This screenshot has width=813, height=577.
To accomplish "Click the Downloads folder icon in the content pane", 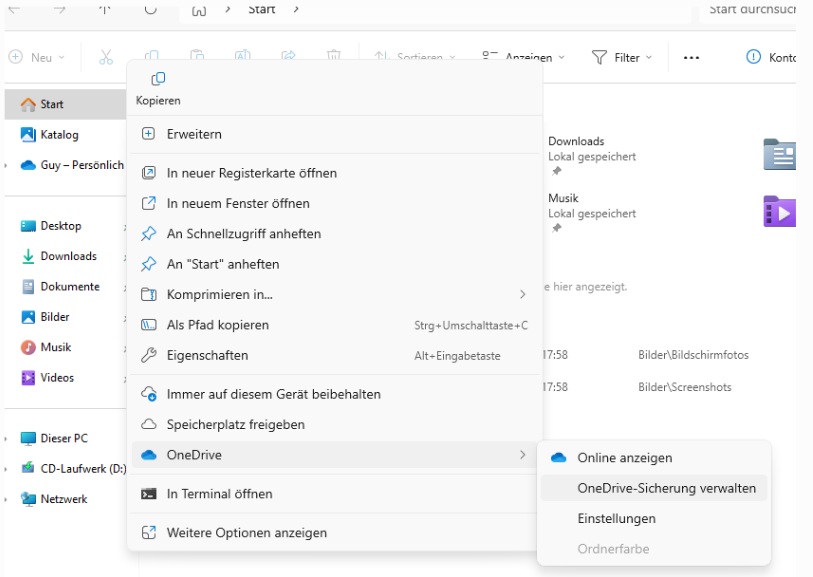I will [779, 154].
